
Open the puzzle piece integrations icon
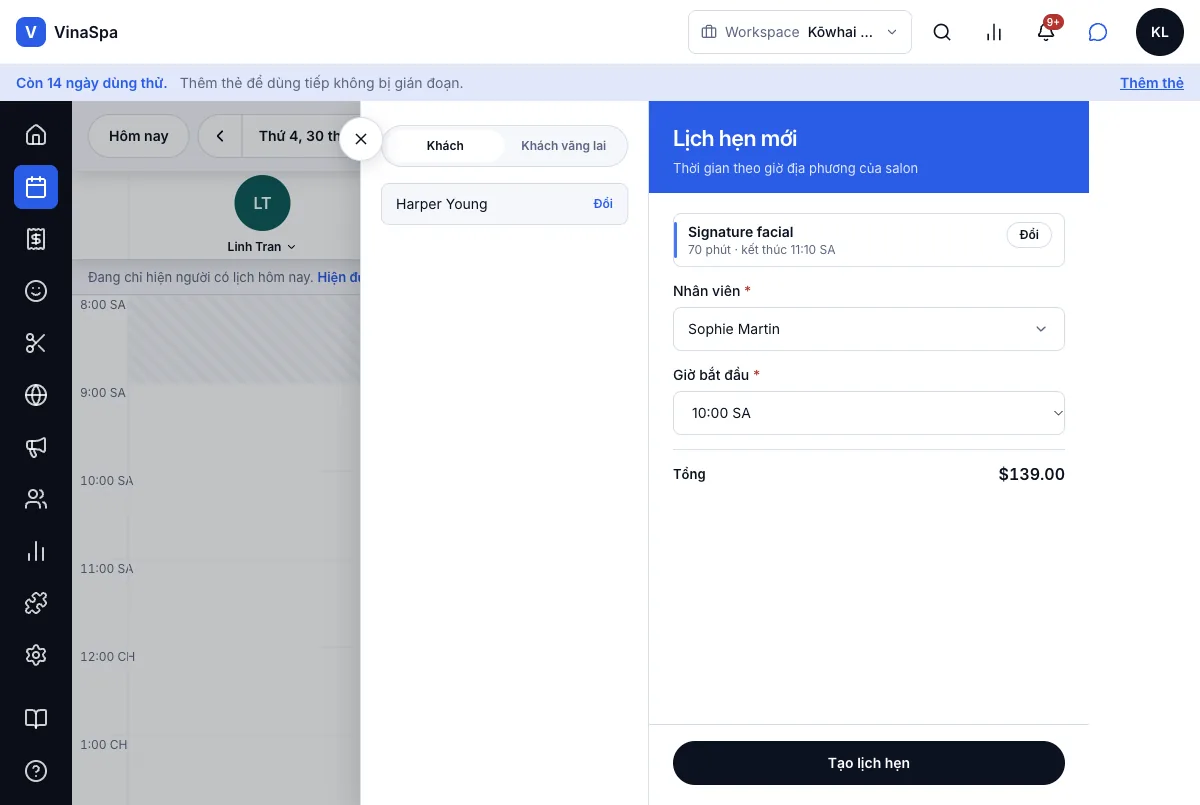pos(36,603)
